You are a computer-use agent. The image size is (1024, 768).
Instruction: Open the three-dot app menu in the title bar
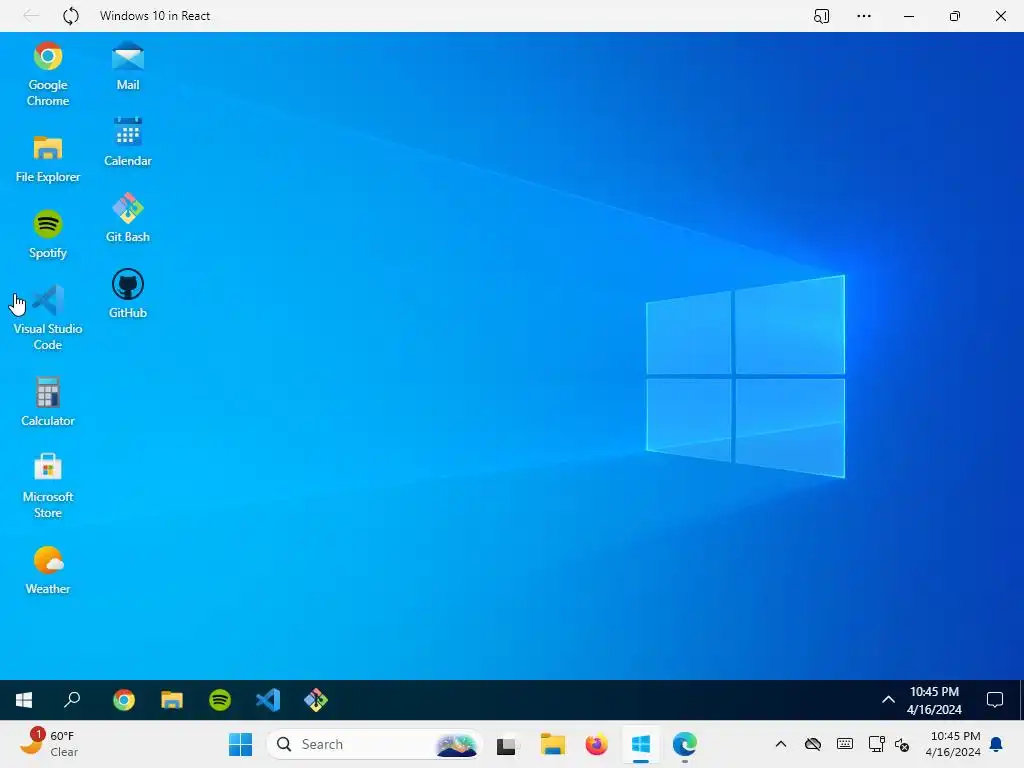pyautogui.click(x=864, y=16)
